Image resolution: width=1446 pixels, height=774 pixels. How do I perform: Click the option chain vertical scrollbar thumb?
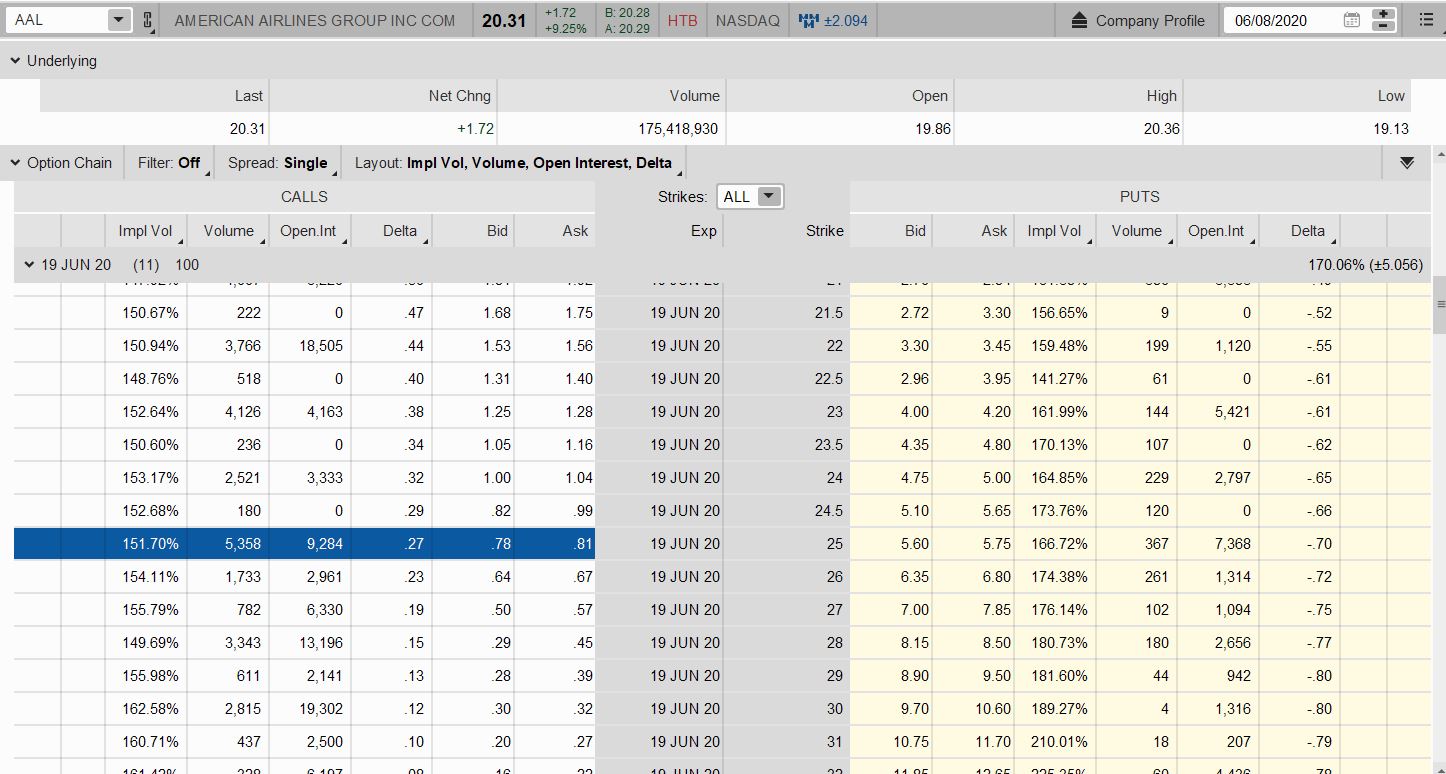[1439, 305]
